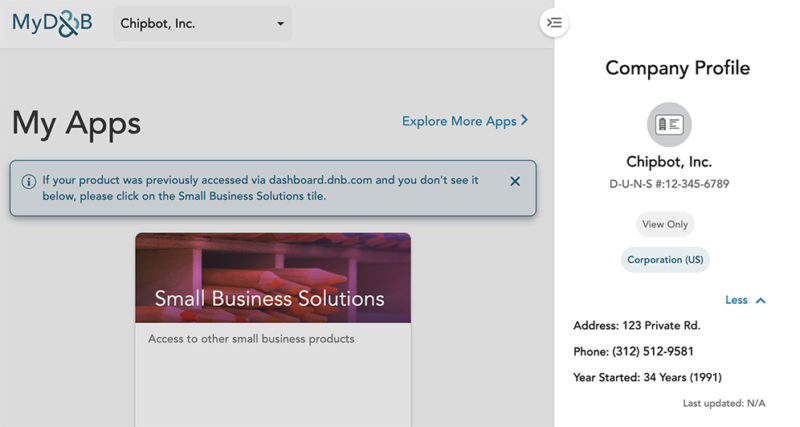Click 'Access to other small business products' text
Viewport: 800px width, 427px height.
click(251, 339)
